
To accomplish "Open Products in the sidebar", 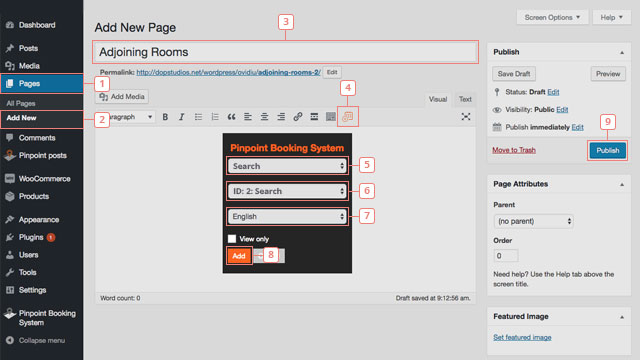I will pyautogui.click(x=33, y=196).
